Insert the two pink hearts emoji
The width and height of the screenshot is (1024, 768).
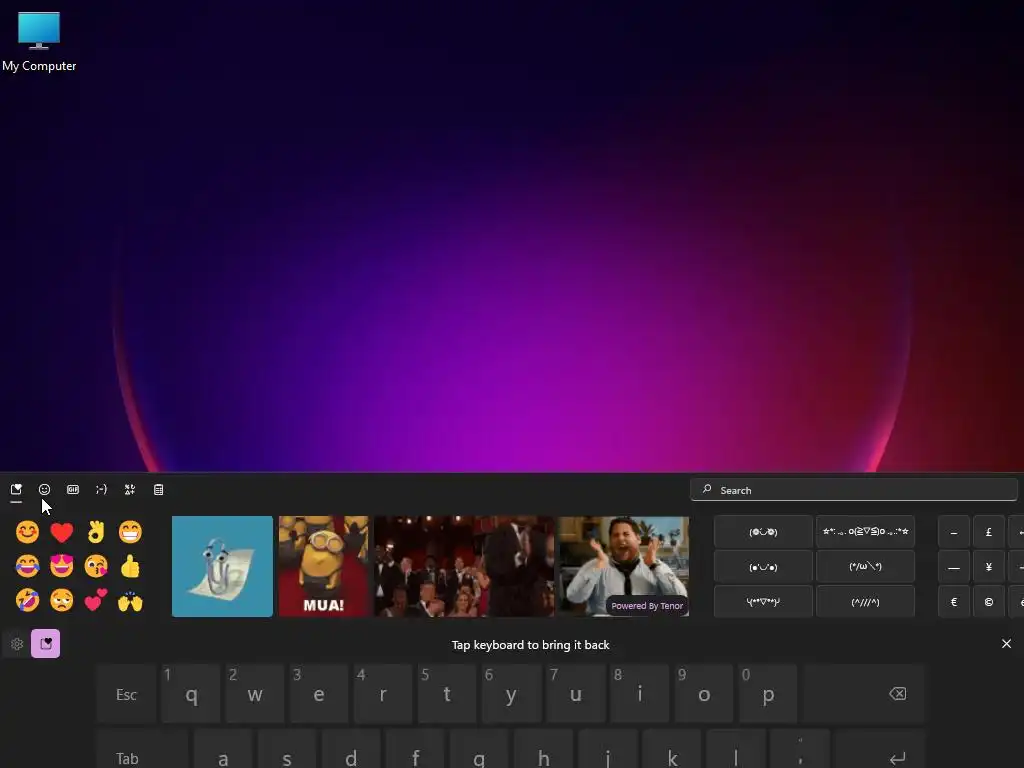coord(96,600)
